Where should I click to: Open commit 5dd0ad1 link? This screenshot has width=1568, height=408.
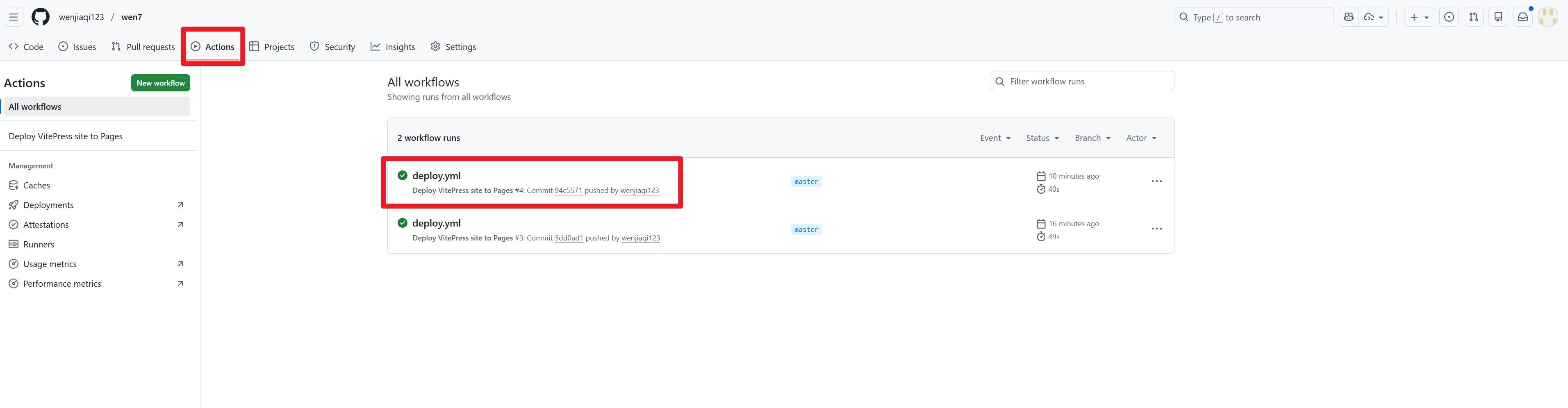point(569,238)
